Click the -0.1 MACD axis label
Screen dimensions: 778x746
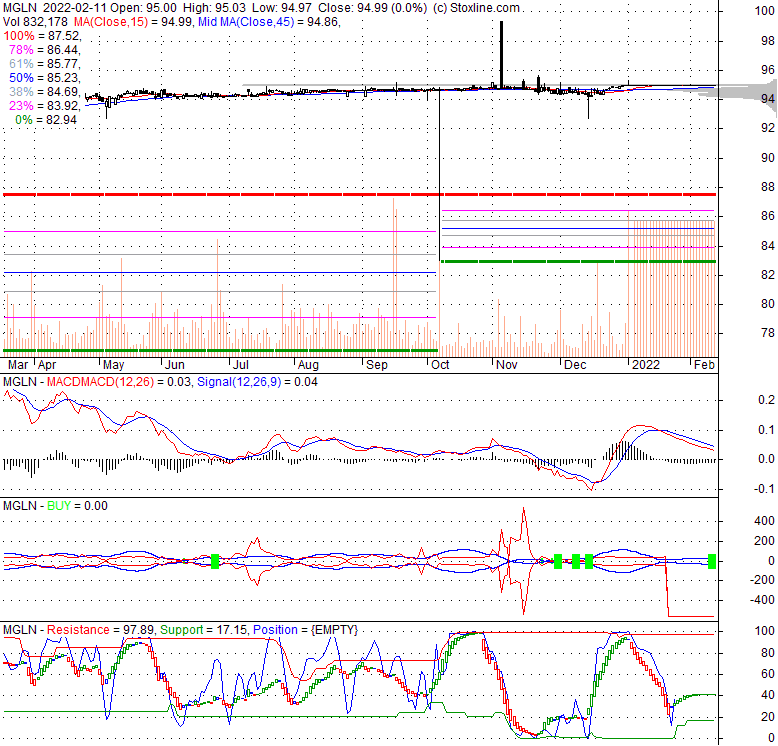(x=765, y=489)
